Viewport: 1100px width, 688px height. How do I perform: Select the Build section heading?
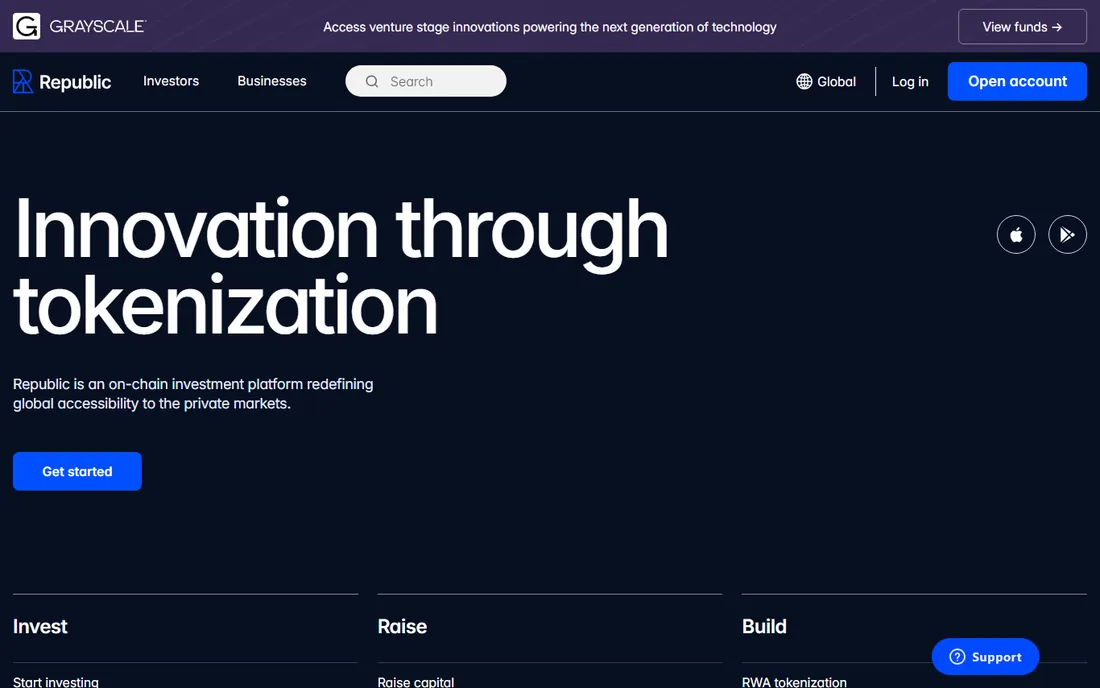coord(764,626)
